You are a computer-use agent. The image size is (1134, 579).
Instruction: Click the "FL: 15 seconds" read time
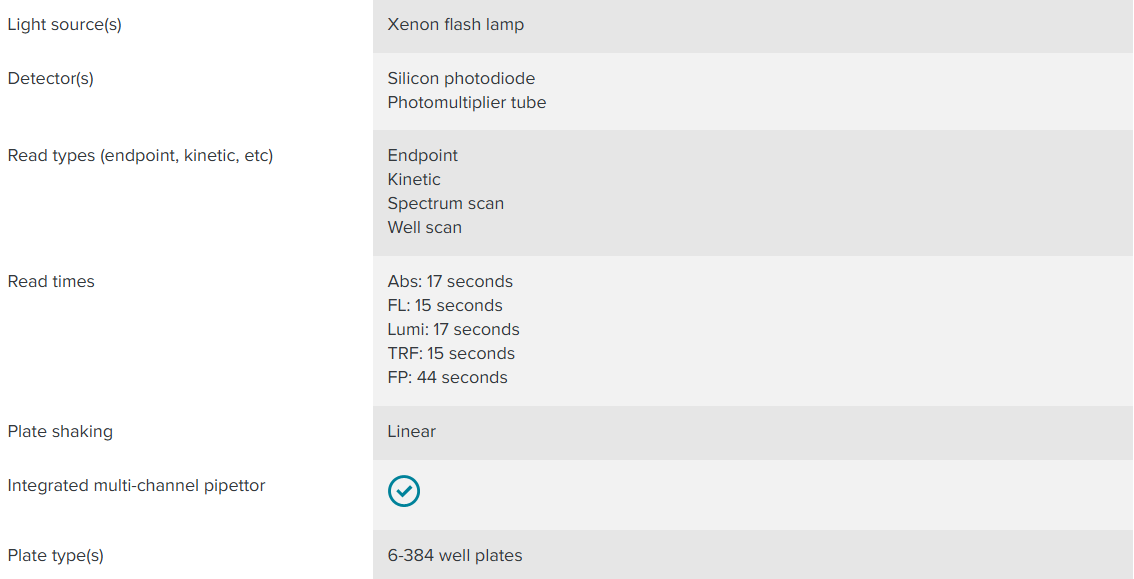pyautogui.click(x=445, y=306)
